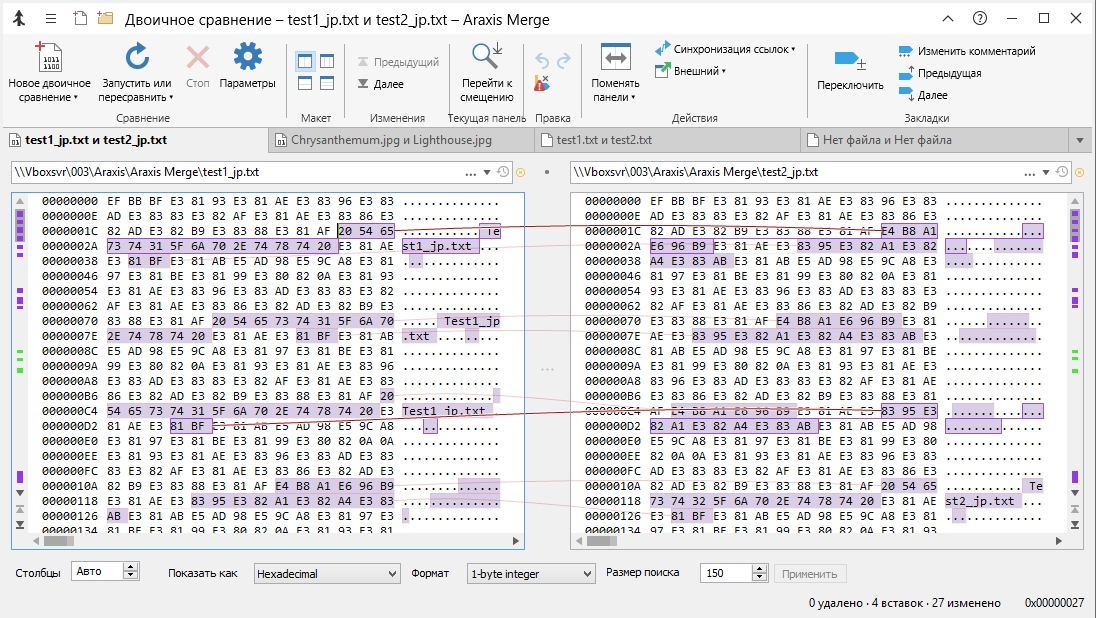Open right file history clock icon
The height and width of the screenshot is (618, 1096).
[x=1062, y=172]
